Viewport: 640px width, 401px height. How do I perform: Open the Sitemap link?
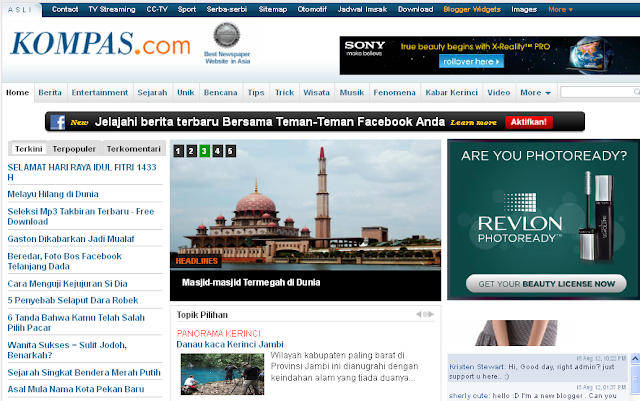pos(273,9)
